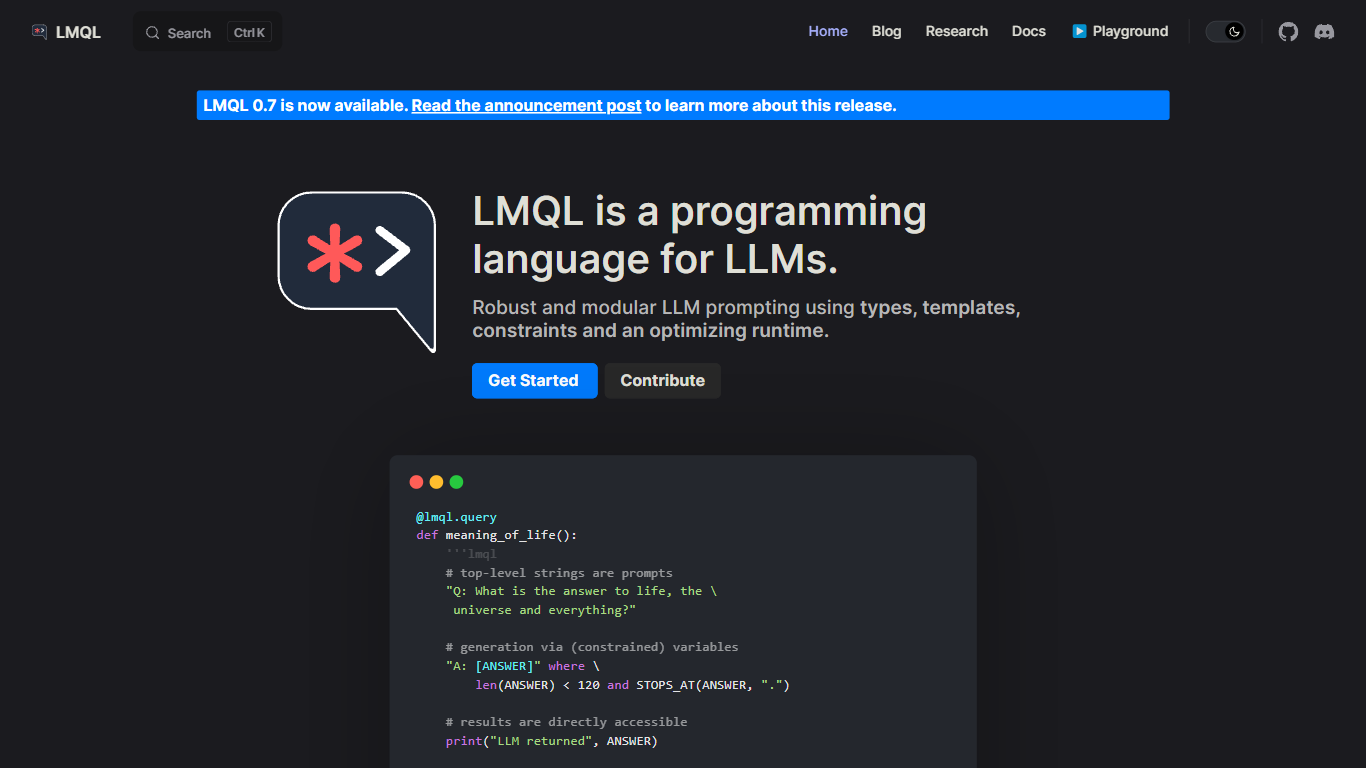This screenshot has width=1366, height=768.
Task: Click the '''lmql docstring line
Action: point(471,554)
